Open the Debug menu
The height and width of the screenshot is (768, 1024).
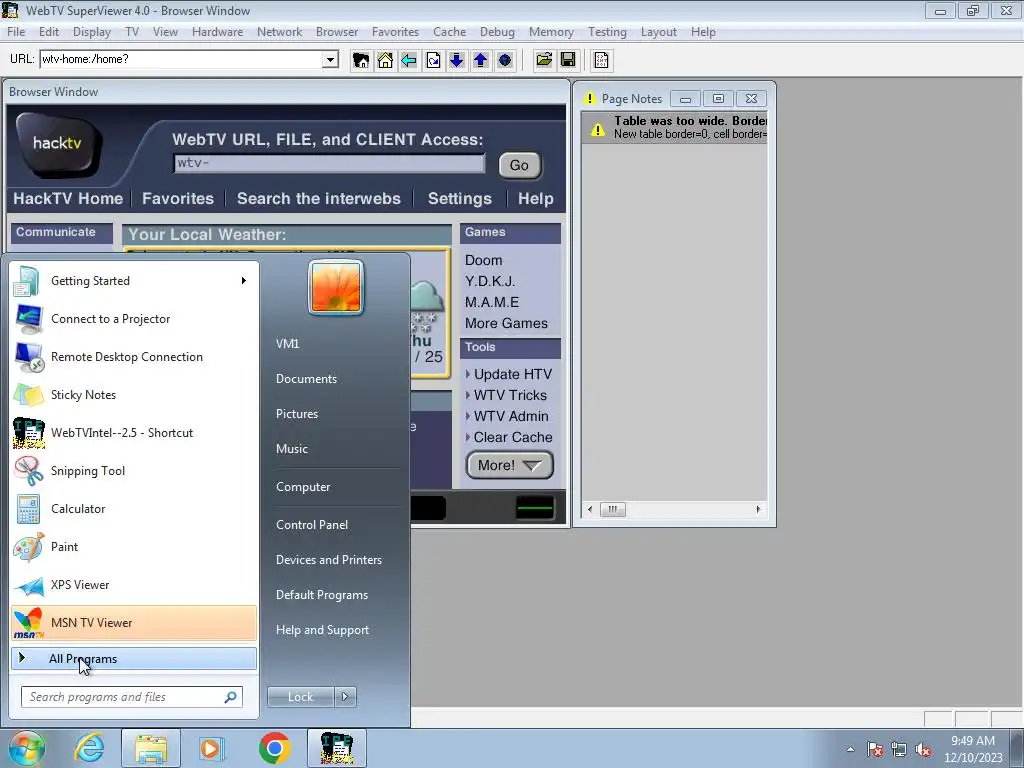[497, 32]
